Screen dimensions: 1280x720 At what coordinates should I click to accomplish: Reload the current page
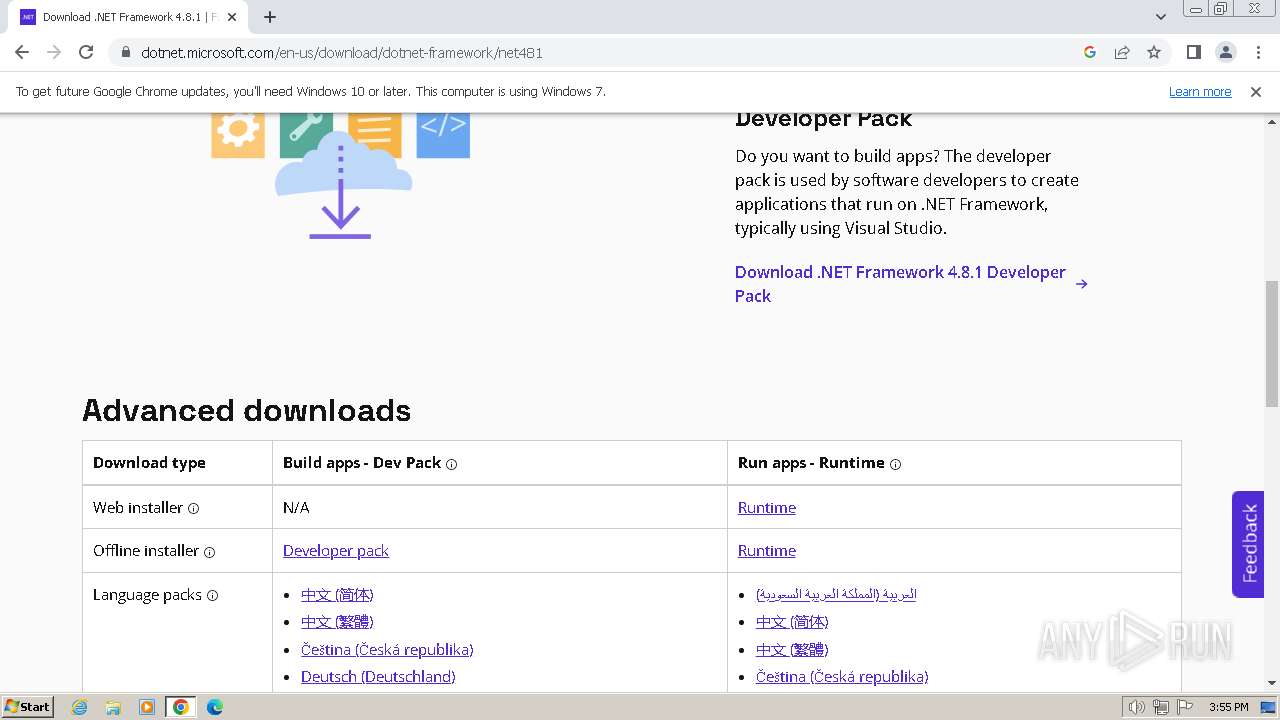(x=86, y=52)
